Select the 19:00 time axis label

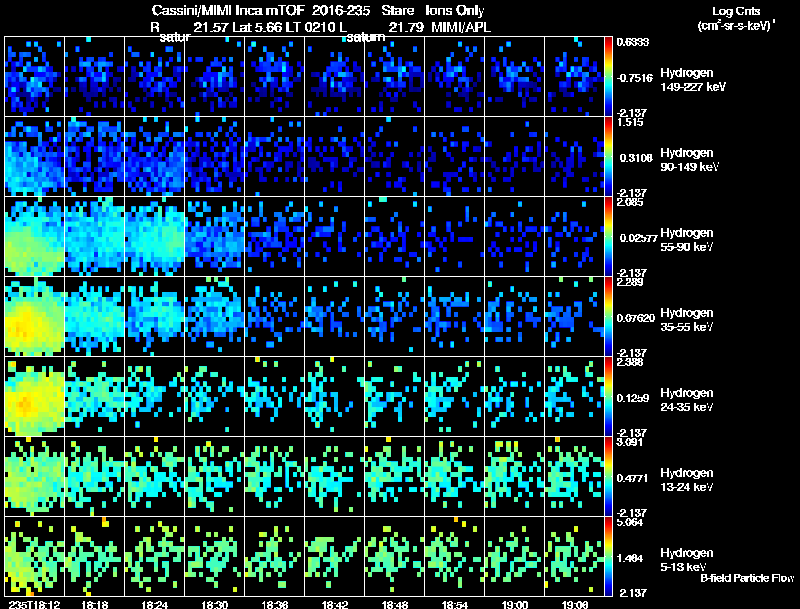tap(515, 604)
